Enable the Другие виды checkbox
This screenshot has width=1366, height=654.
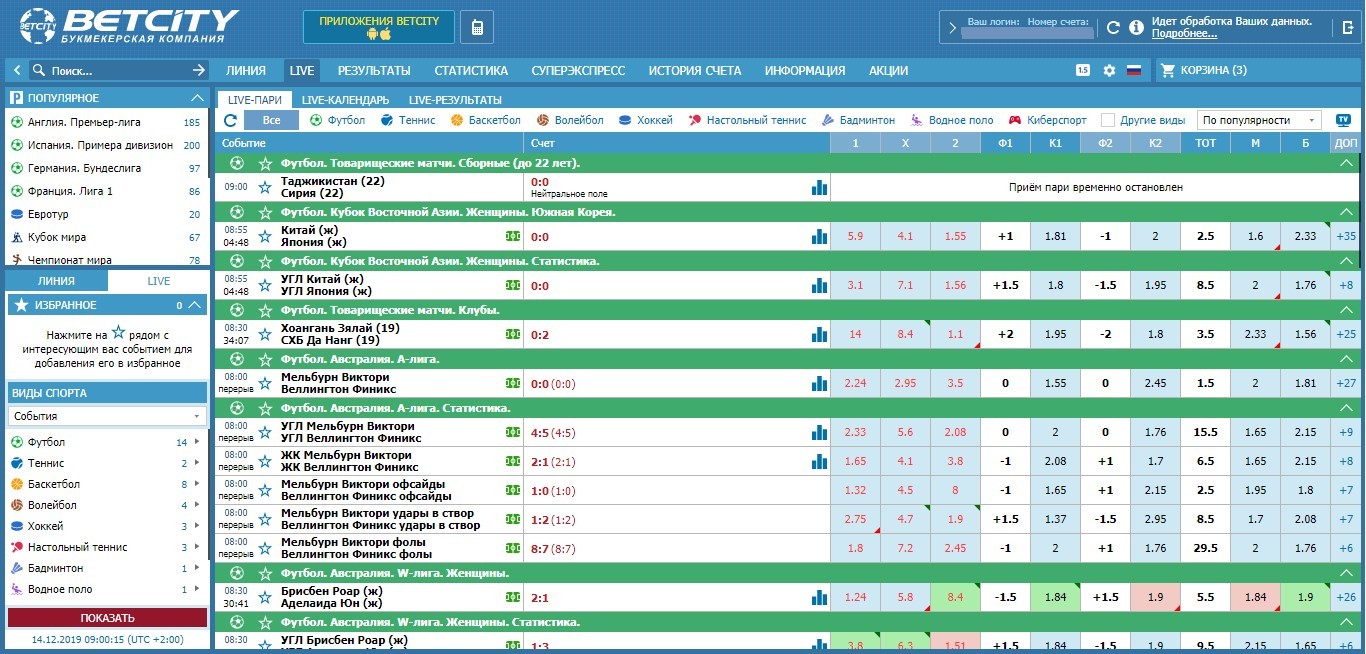(x=1108, y=120)
